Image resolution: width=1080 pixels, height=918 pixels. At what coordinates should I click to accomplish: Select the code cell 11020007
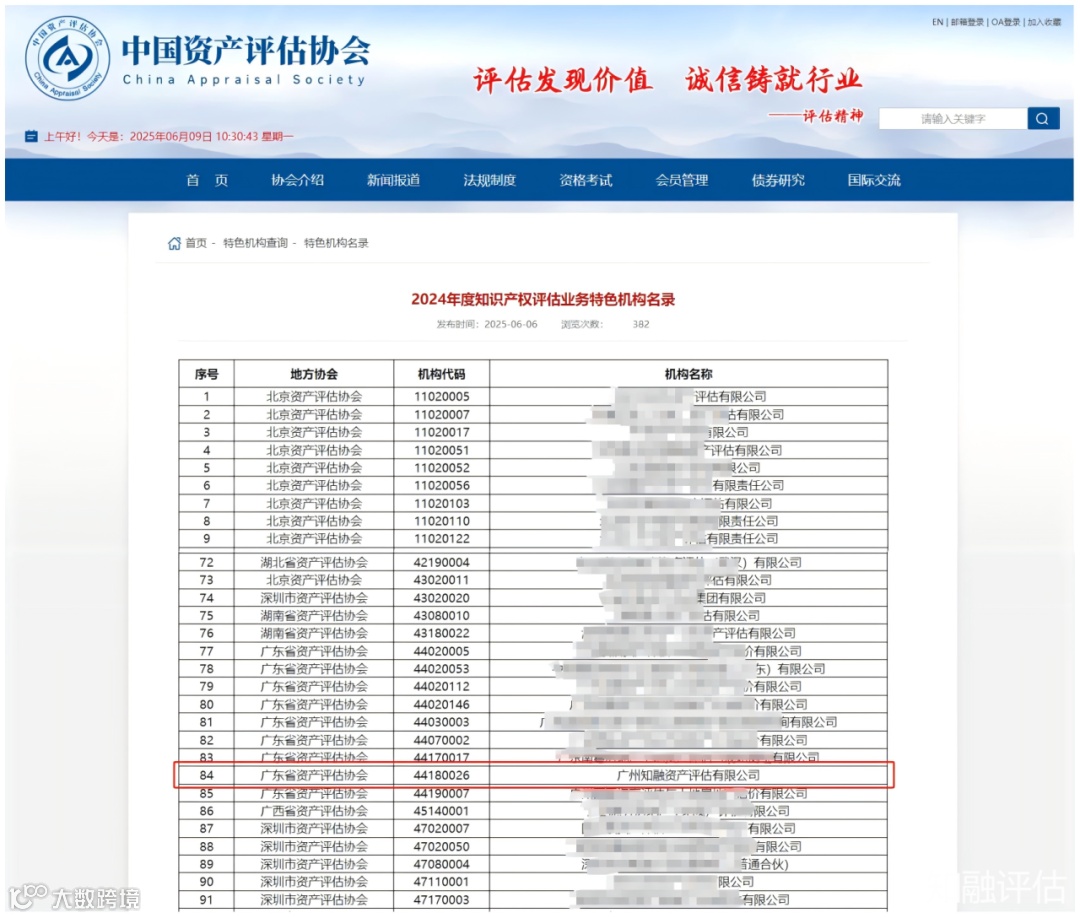442,415
